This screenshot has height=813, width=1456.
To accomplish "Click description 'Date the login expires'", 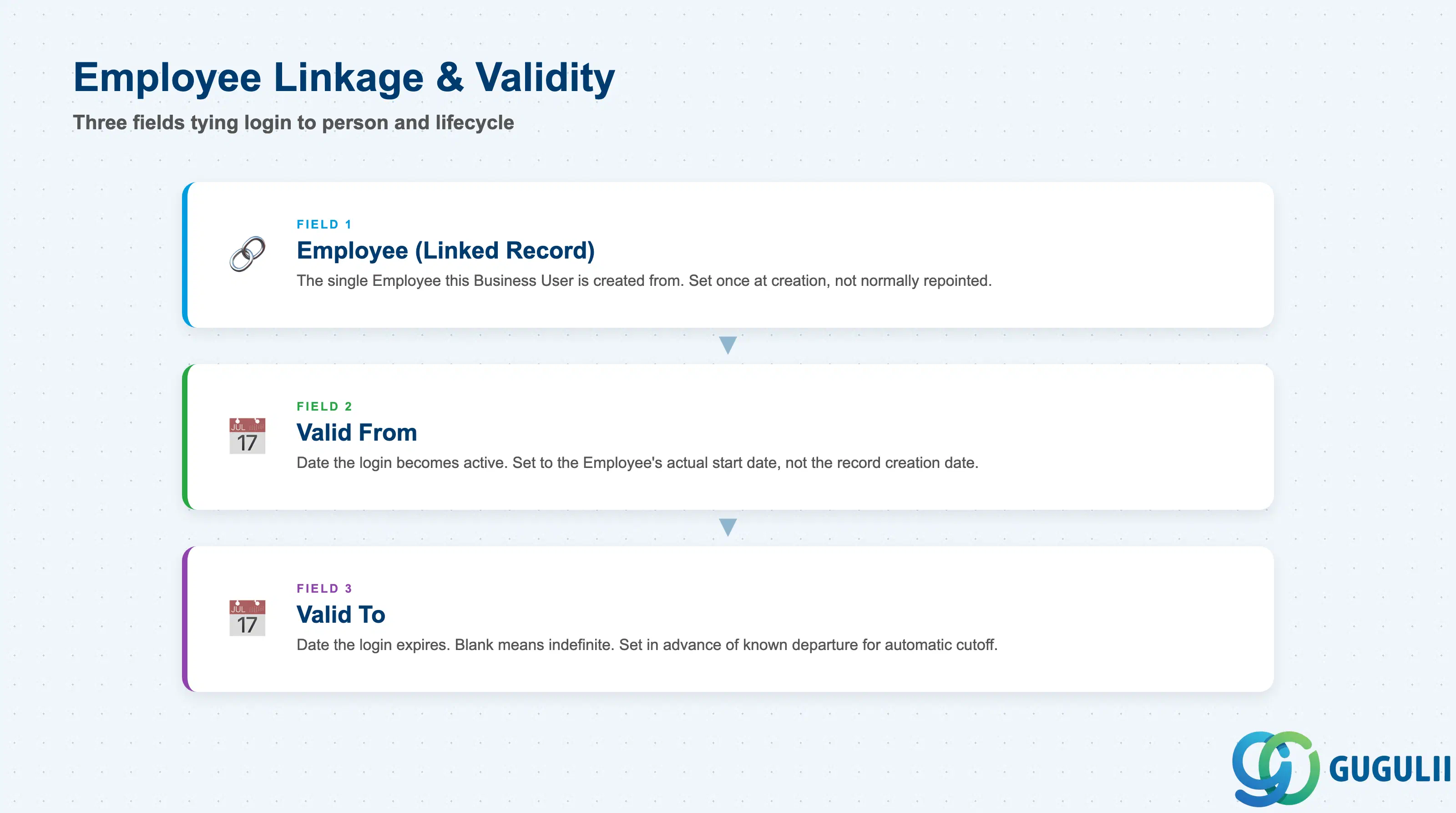I will point(373,645).
